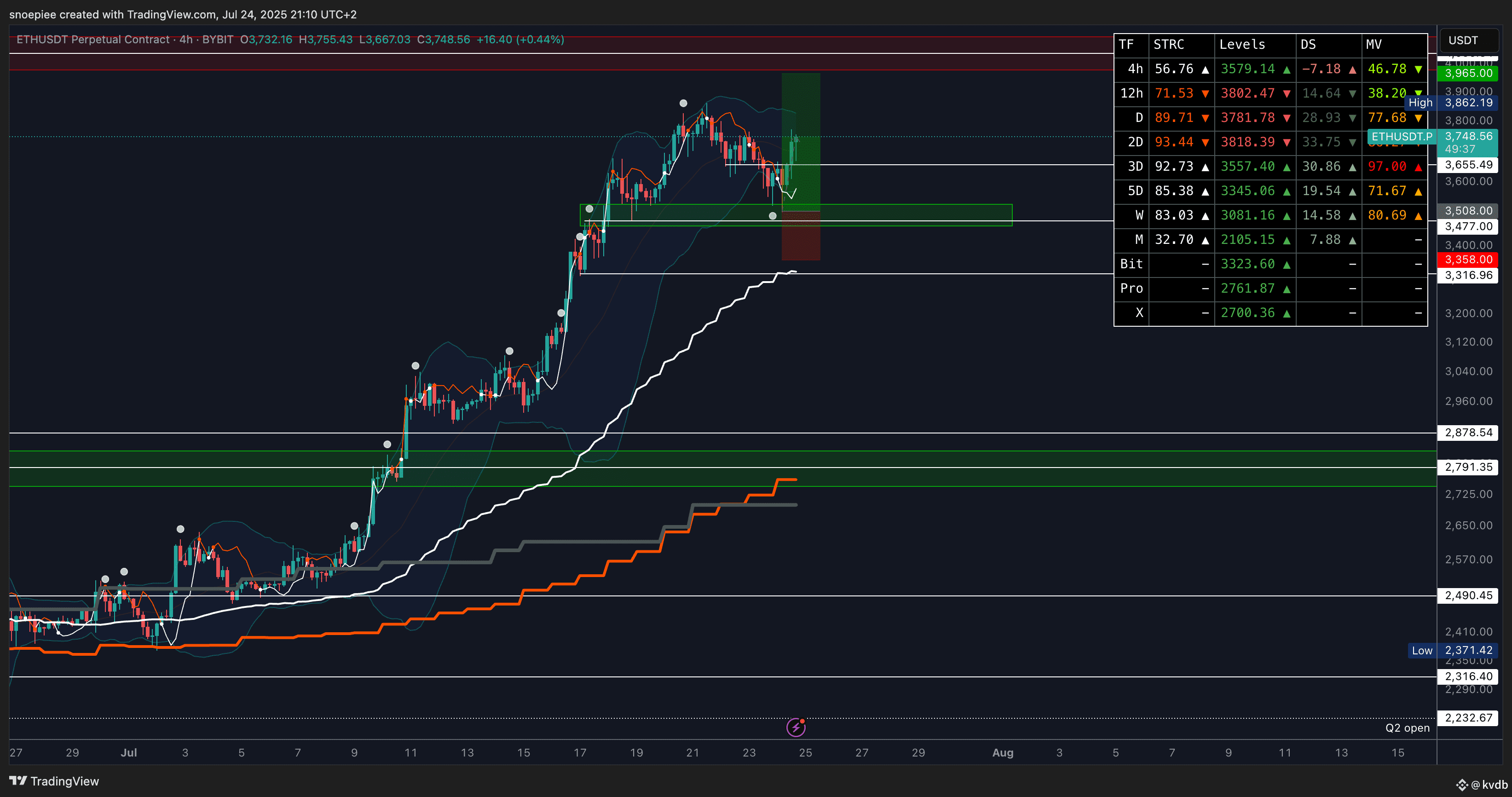The height and width of the screenshot is (797, 1512).
Task: Click the 3D MV value 97.00
Action: click(1387, 167)
